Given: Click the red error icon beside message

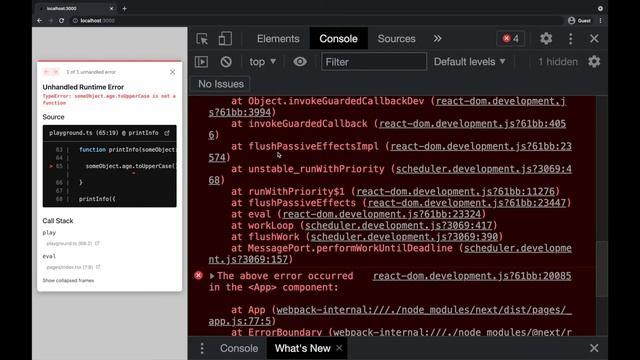Looking at the screenshot, I should click(198, 276).
